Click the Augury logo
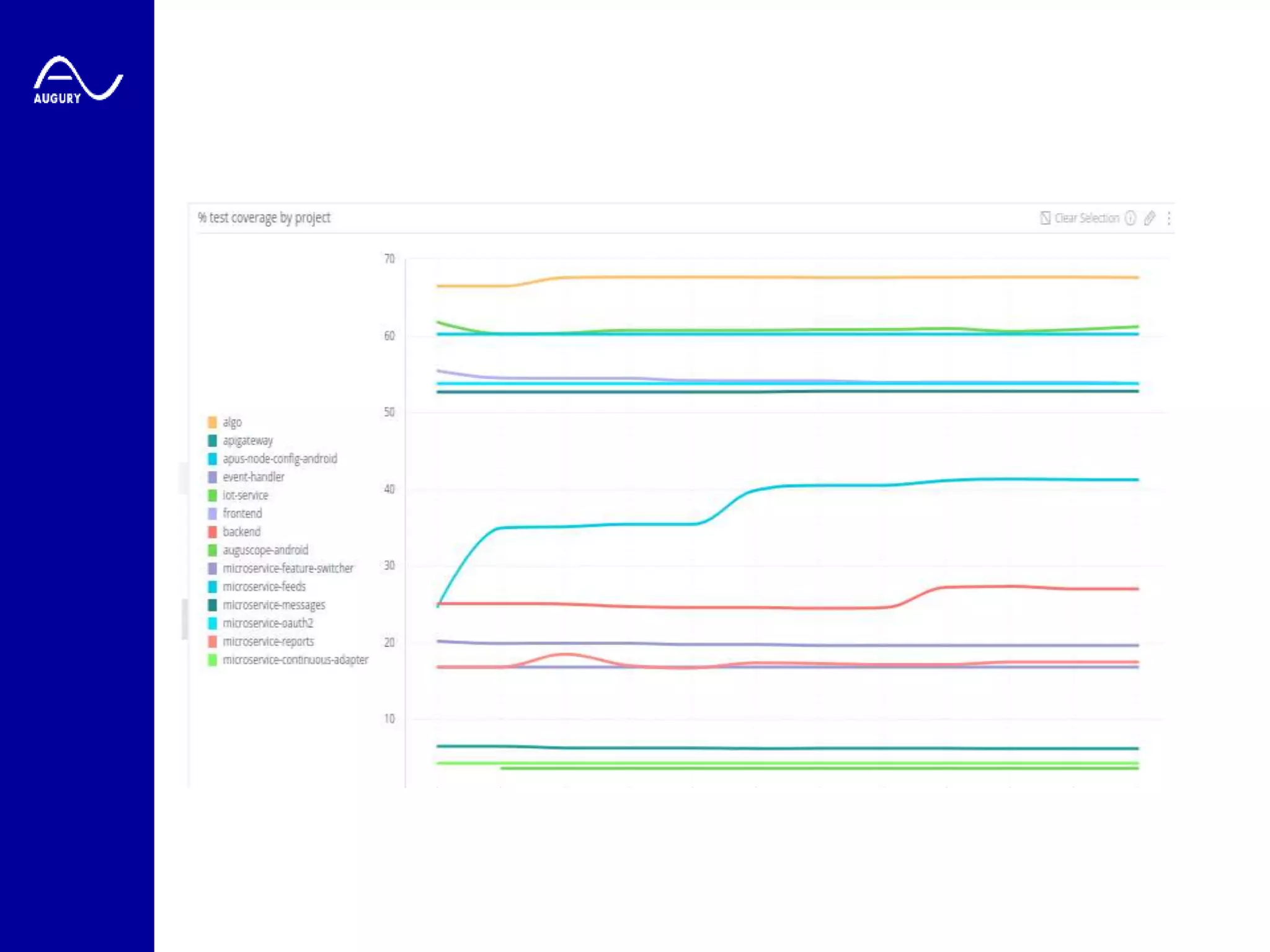The width and height of the screenshot is (1270, 952). 77,80
